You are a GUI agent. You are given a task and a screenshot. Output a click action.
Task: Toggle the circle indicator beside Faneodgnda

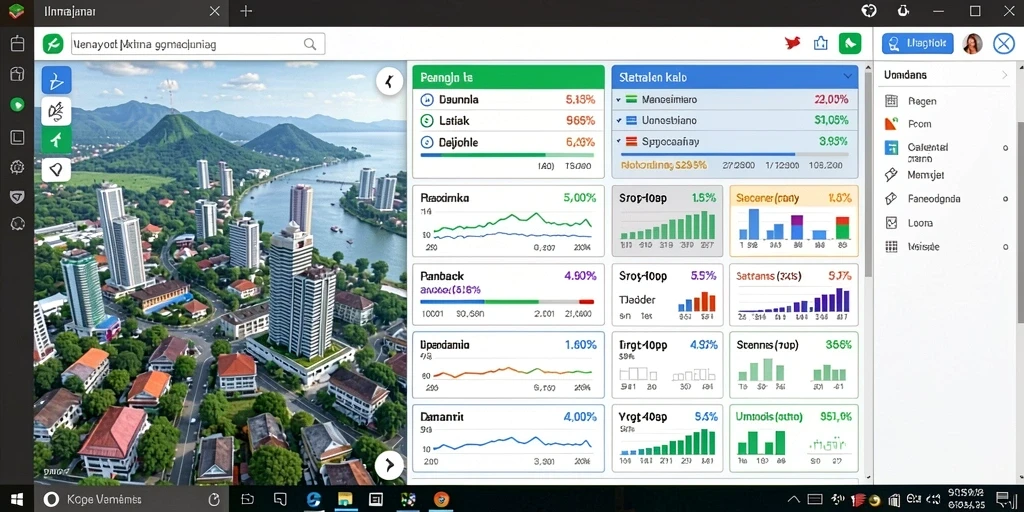pyautogui.click(x=1005, y=199)
